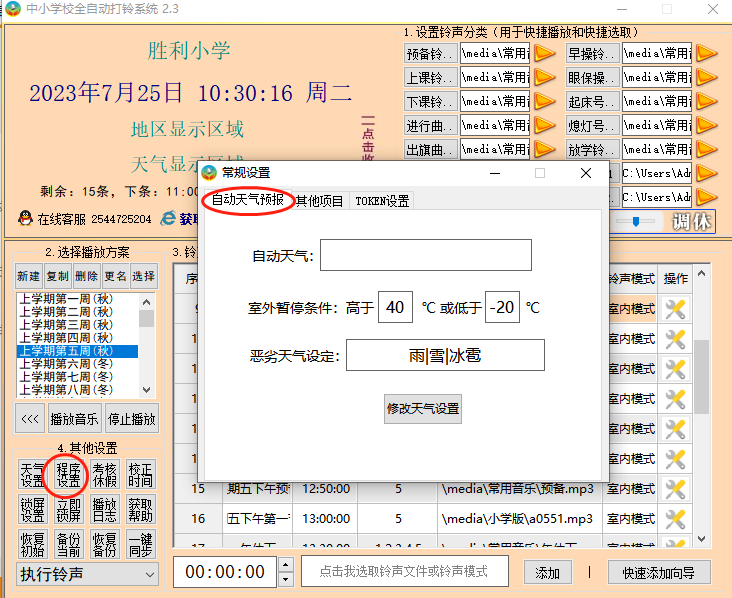Open the TOKEN设置 tab
Screen dimensions: 732x598
(382, 201)
